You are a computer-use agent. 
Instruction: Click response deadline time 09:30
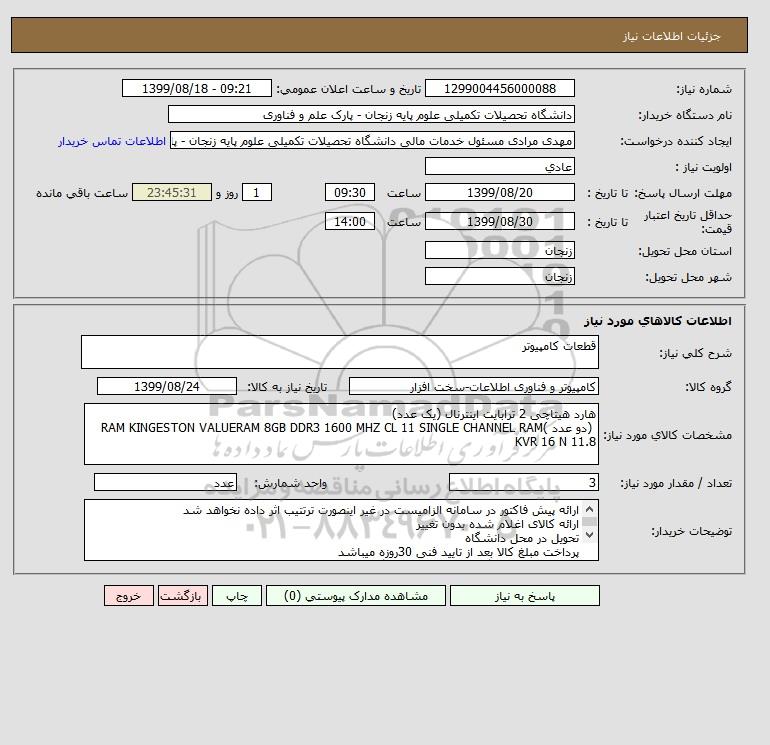(350, 193)
